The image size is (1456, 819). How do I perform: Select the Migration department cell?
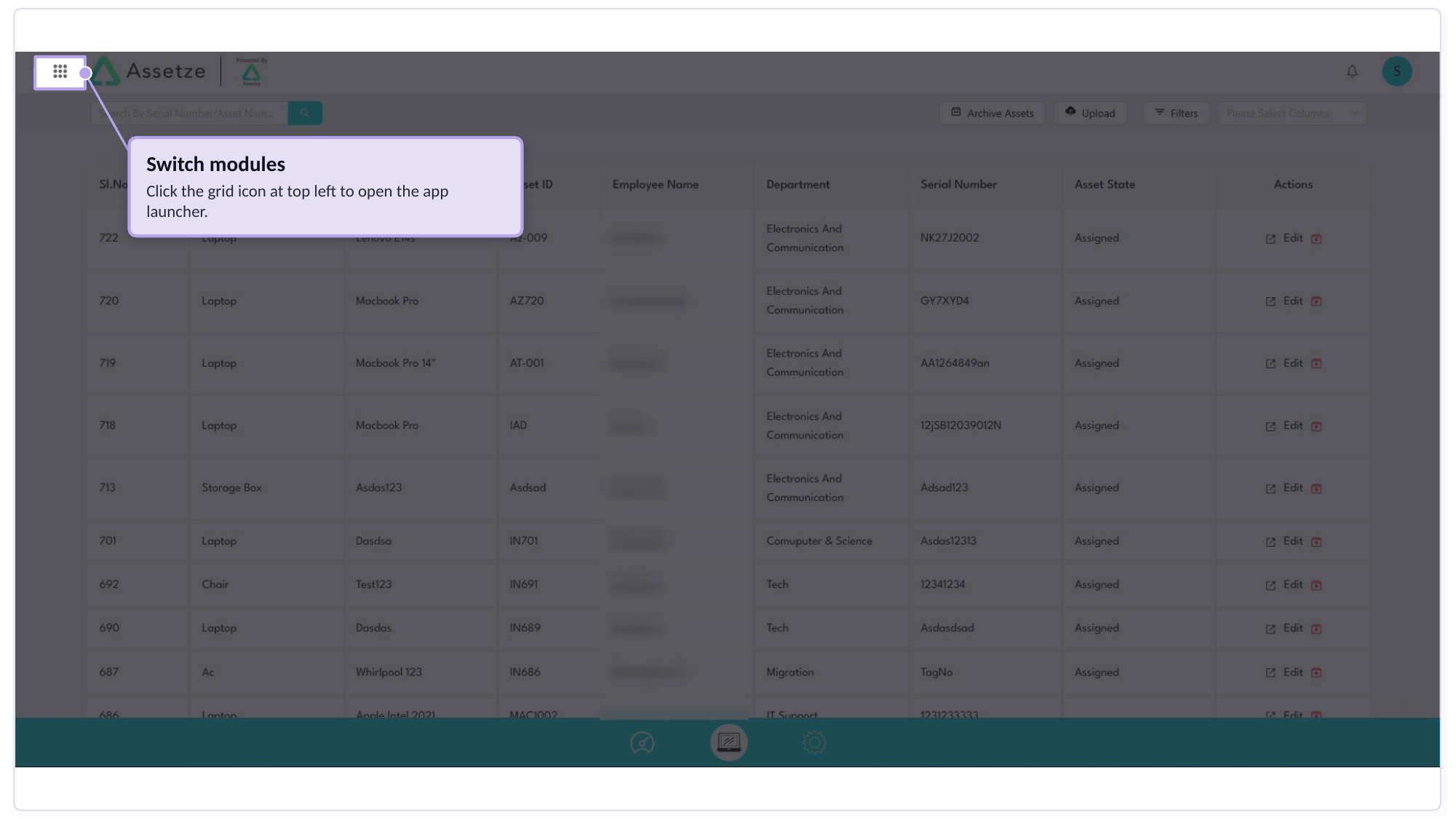coord(789,672)
